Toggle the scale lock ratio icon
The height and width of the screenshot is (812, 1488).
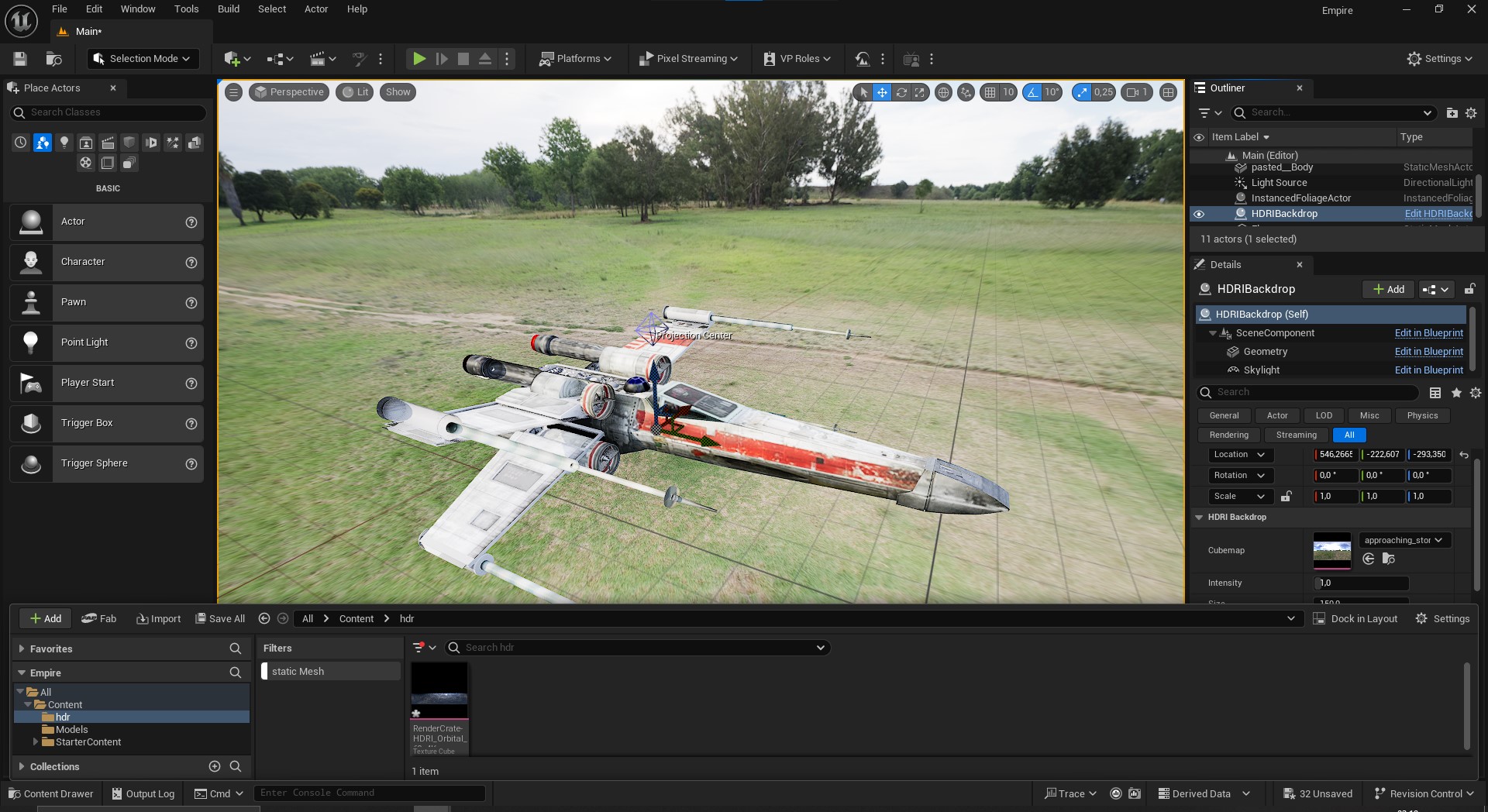[1286, 497]
